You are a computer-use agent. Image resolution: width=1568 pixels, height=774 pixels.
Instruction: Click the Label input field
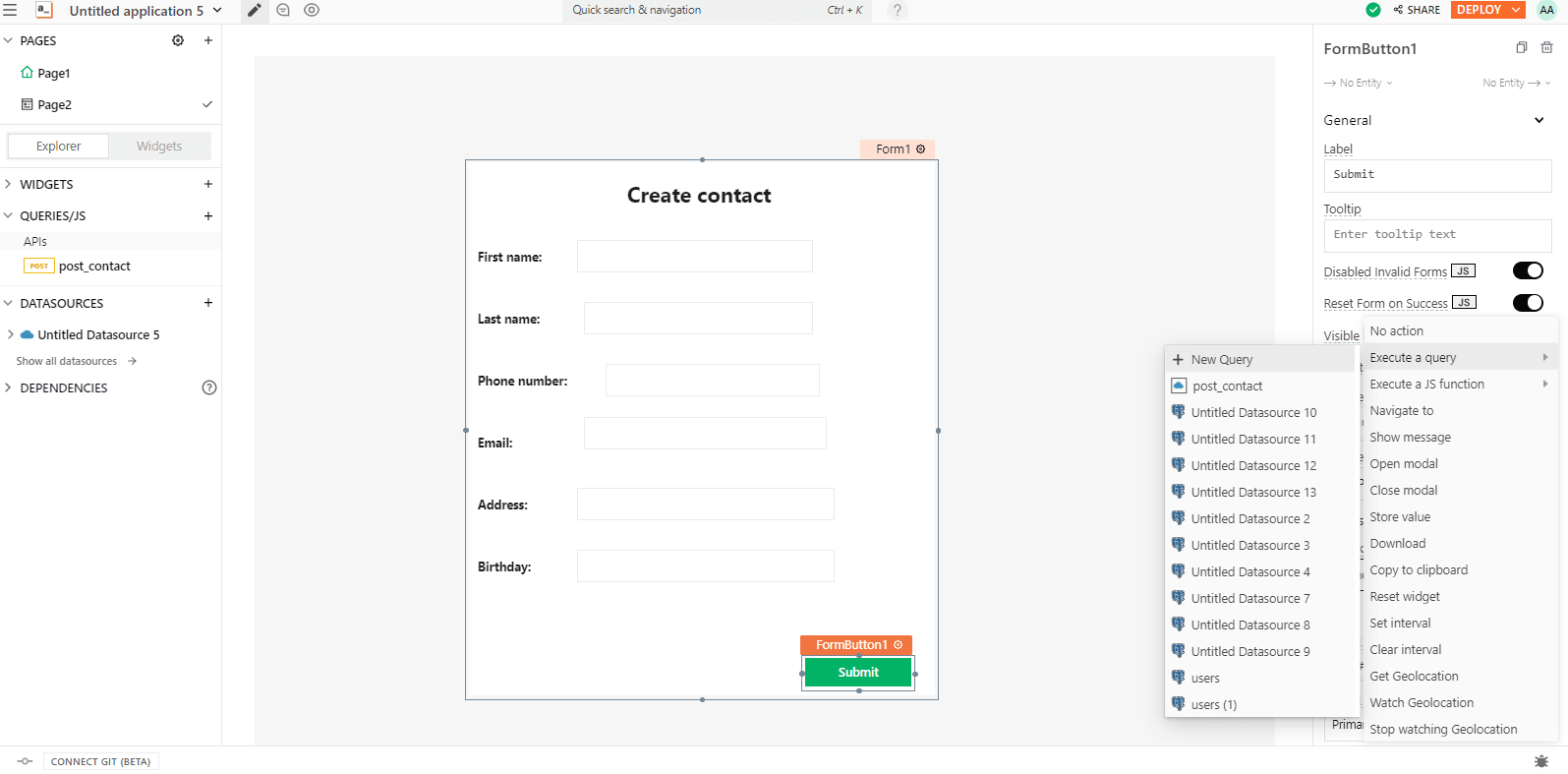click(x=1436, y=175)
